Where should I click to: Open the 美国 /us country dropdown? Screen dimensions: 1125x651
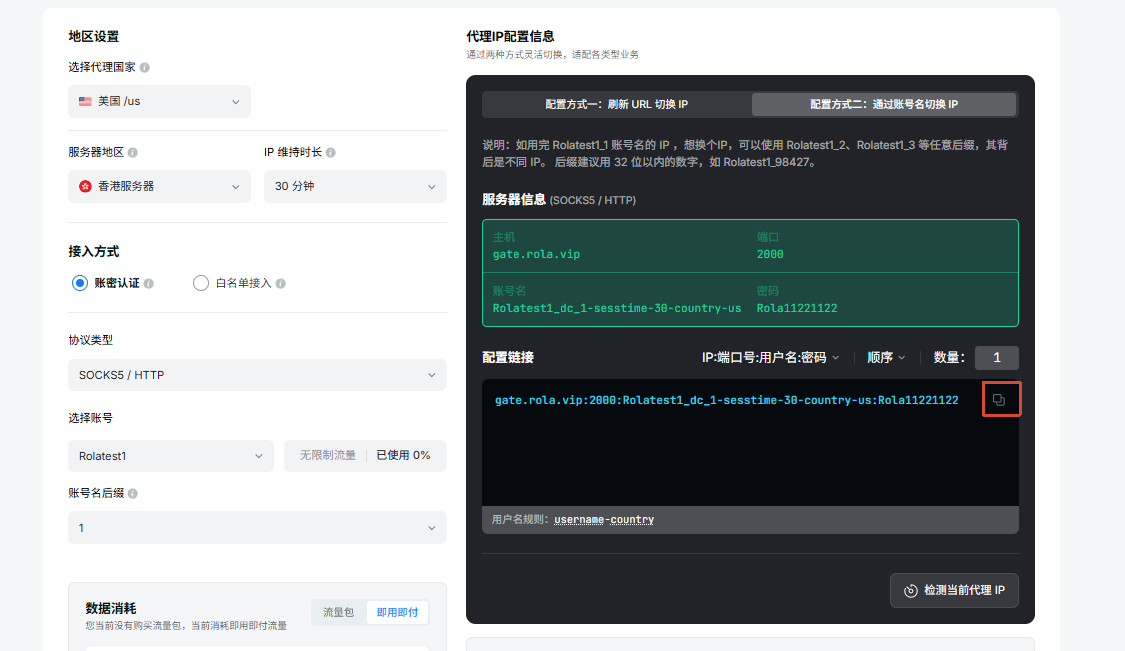pyautogui.click(x=159, y=101)
